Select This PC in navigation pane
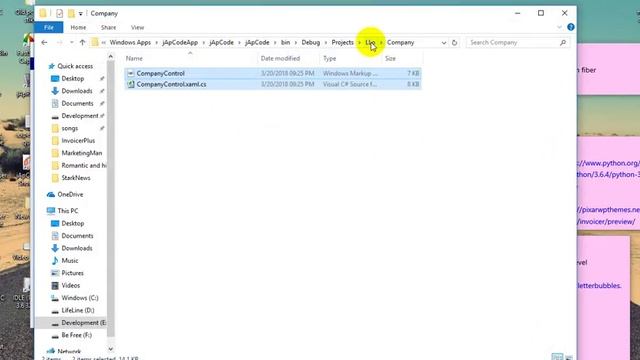The height and width of the screenshot is (360, 640). 67,211
